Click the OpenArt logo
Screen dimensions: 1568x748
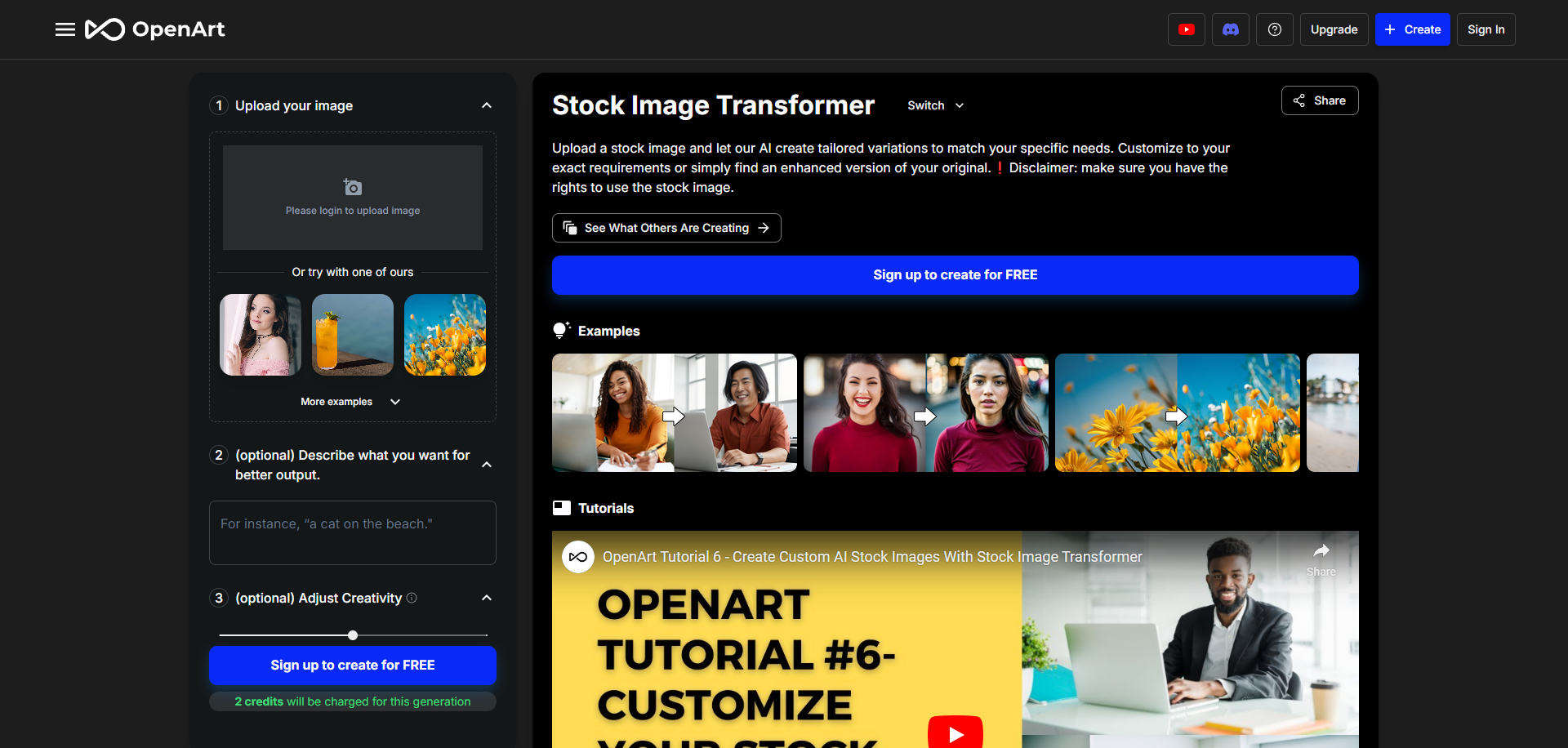(155, 29)
